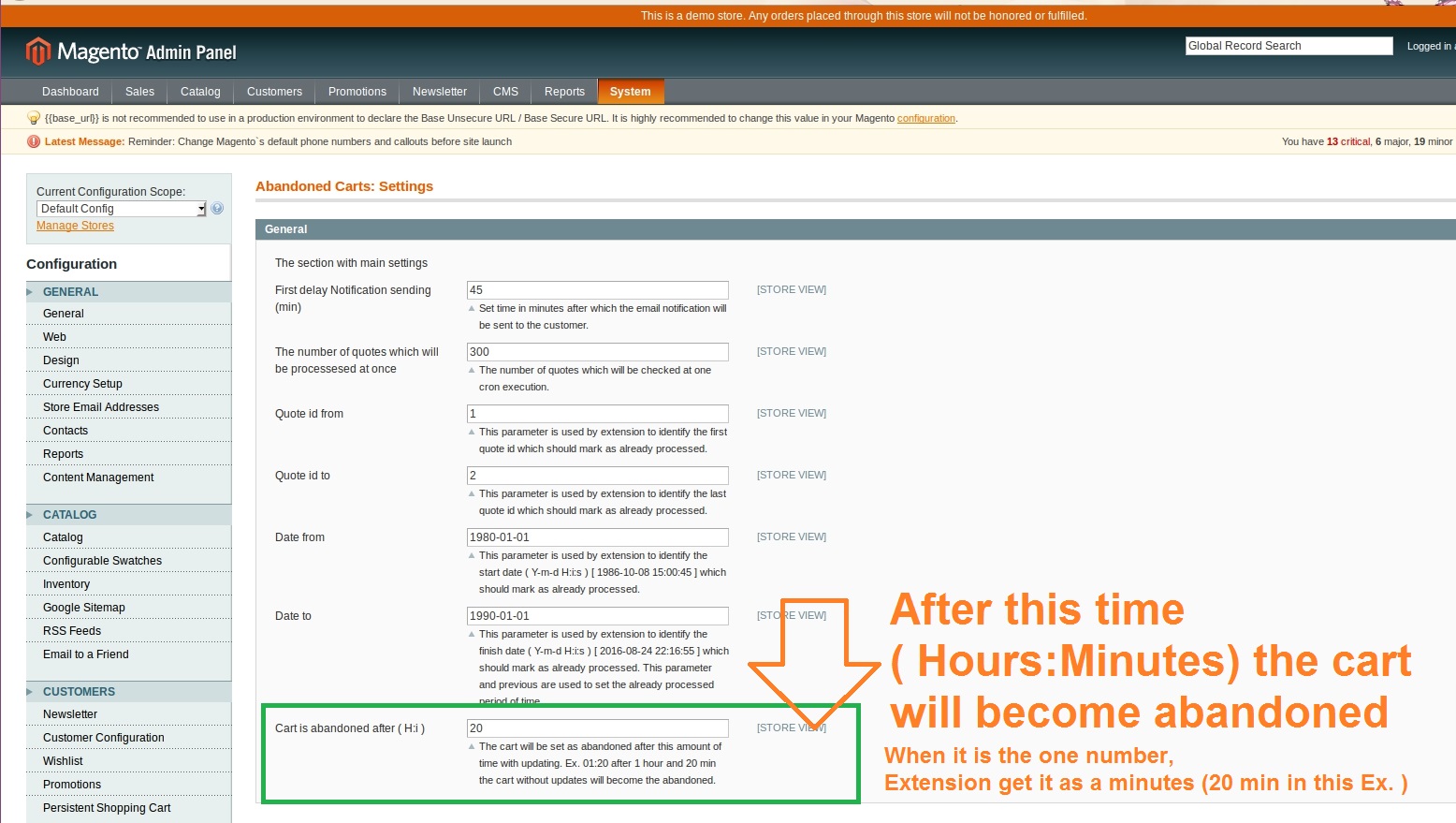This screenshot has height=823, width=1456.
Task: Collapse the CATALOG configuration section
Action: click(128, 515)
